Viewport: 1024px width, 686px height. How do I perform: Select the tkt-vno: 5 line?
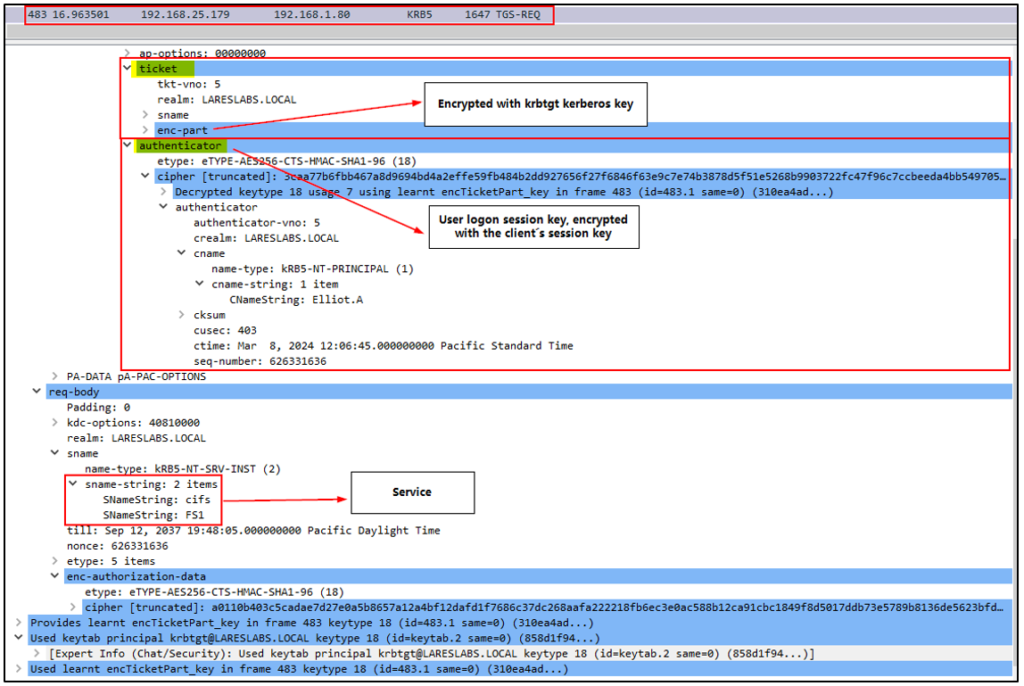tap(189, 84)
